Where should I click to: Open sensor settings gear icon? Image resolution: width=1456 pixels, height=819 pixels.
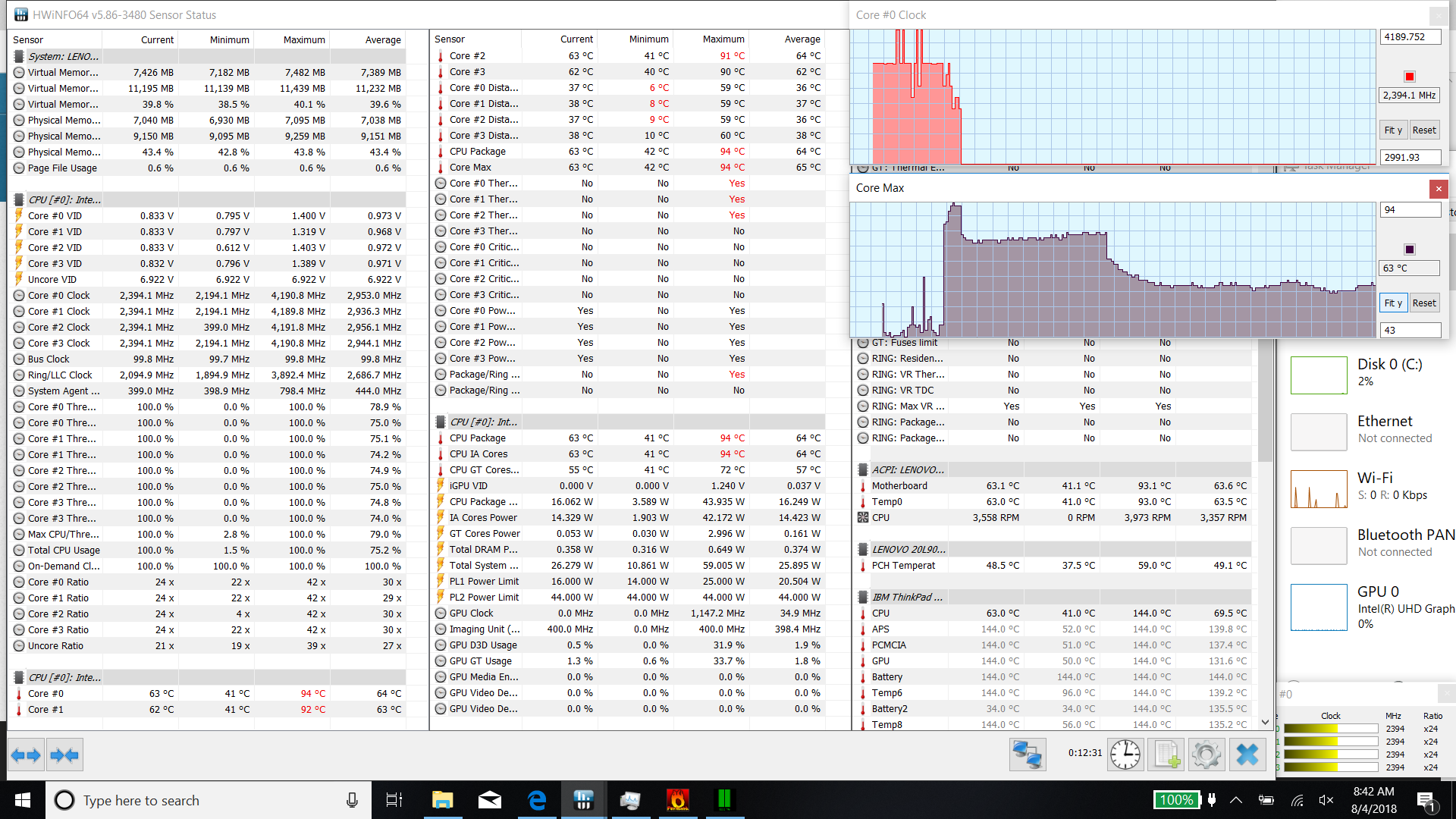coord(1206,755)
